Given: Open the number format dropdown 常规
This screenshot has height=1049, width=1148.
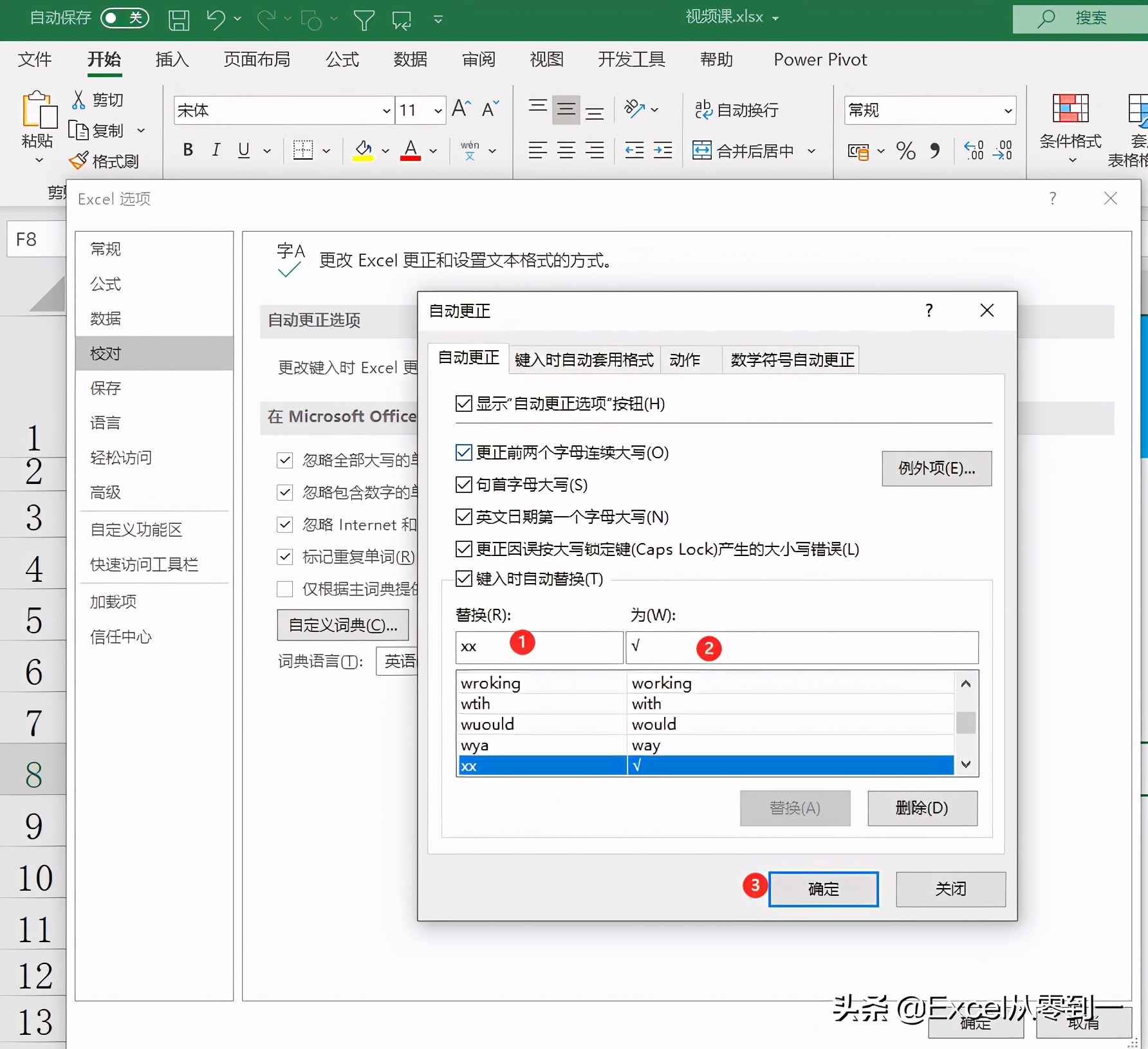Looking at the screenshot, I should pos(1008,111).
